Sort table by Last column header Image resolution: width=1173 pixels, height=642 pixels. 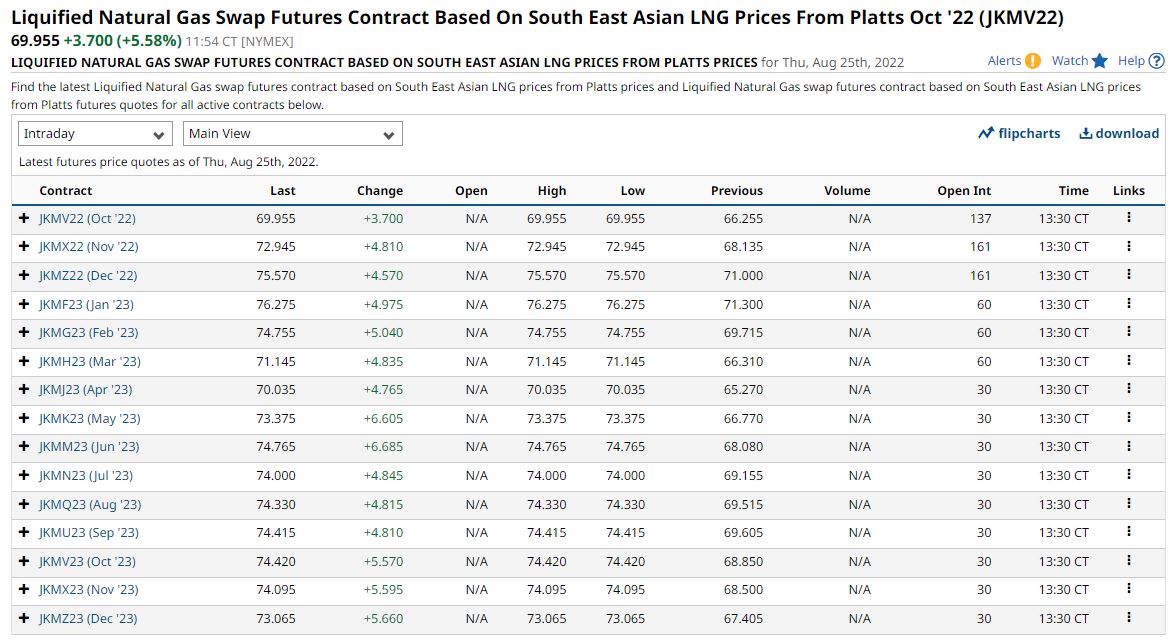[282, 190]
